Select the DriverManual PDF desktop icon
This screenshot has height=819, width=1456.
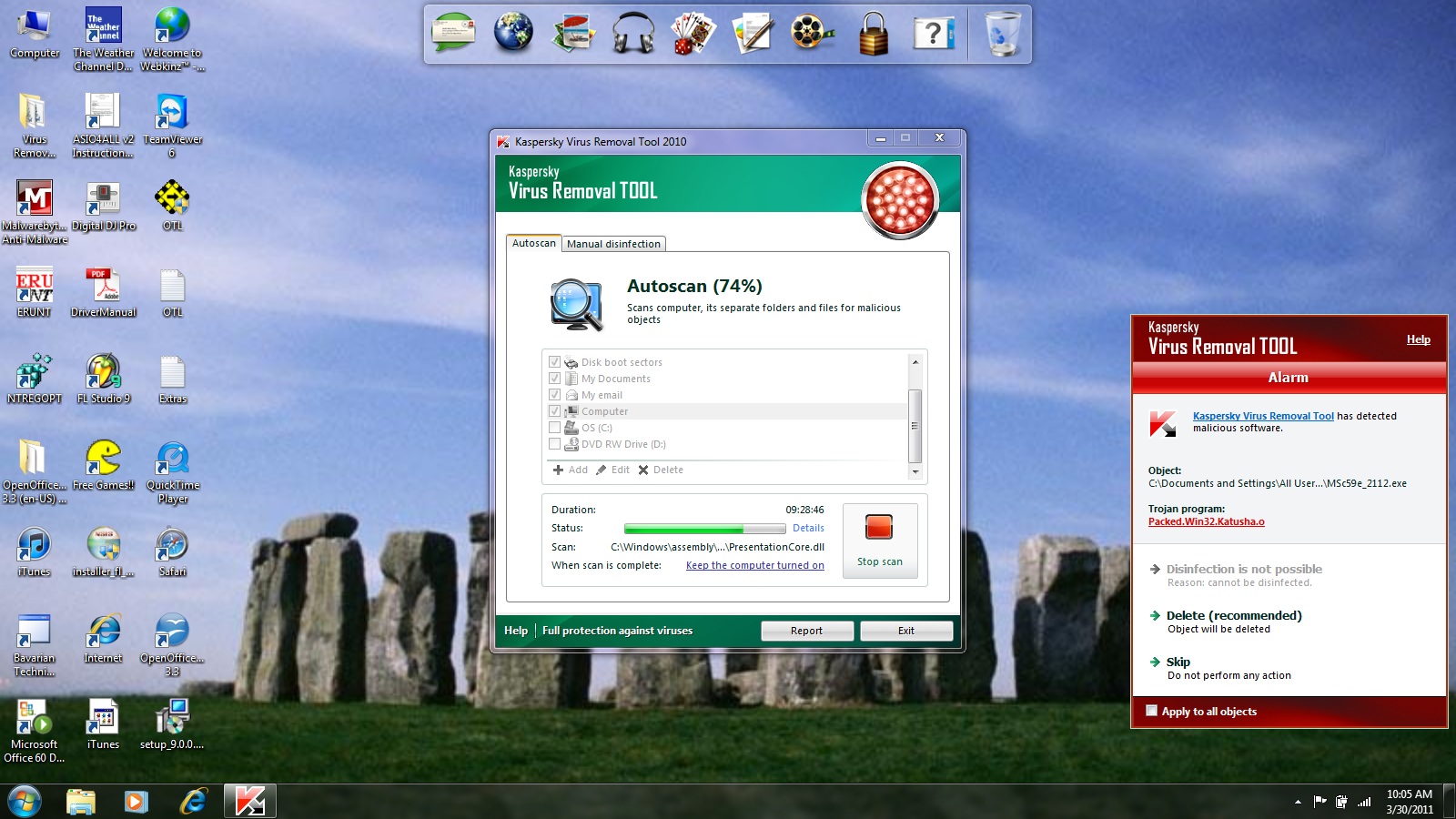point(104,293)
